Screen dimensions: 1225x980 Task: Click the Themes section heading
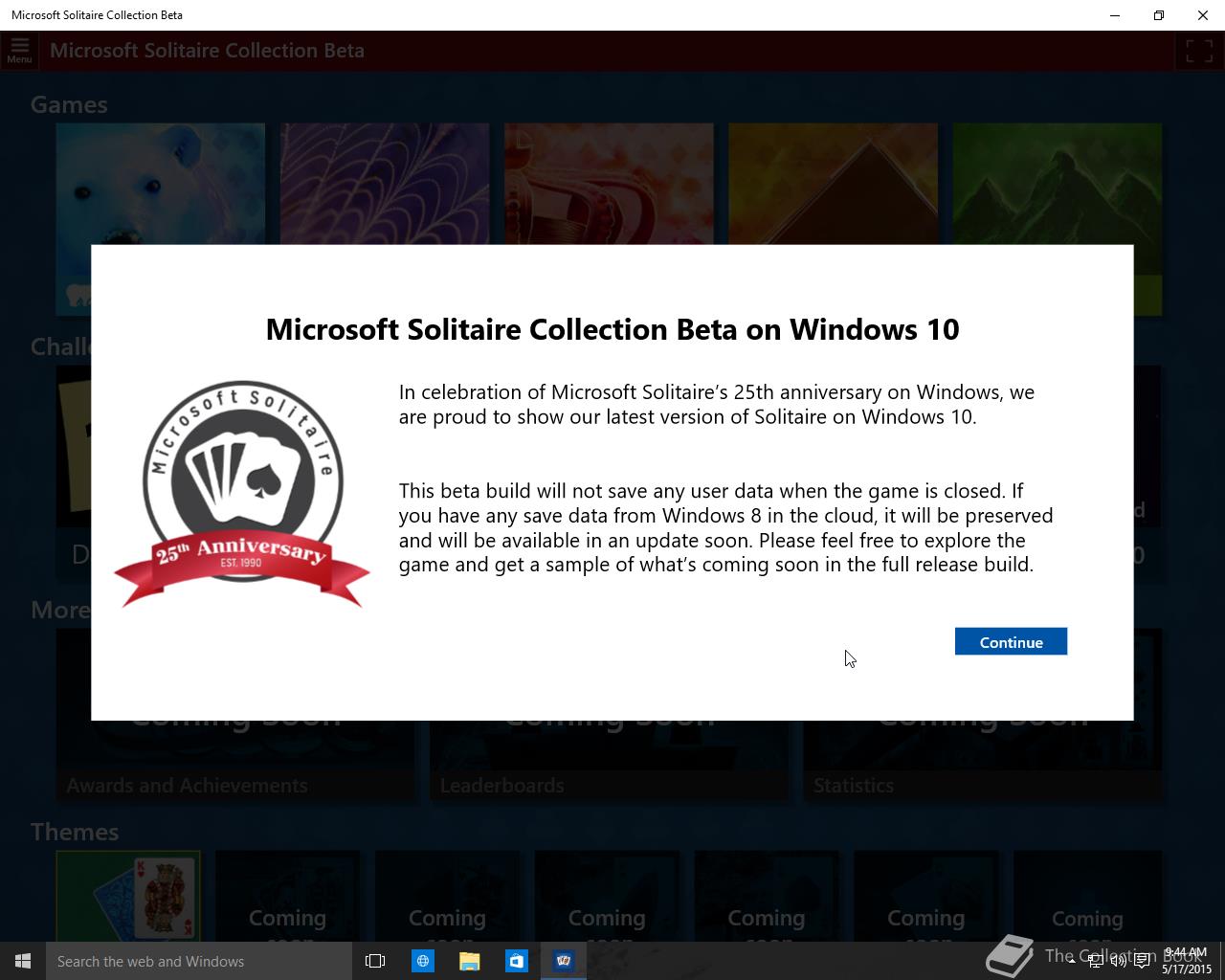(x=75, y=832)
